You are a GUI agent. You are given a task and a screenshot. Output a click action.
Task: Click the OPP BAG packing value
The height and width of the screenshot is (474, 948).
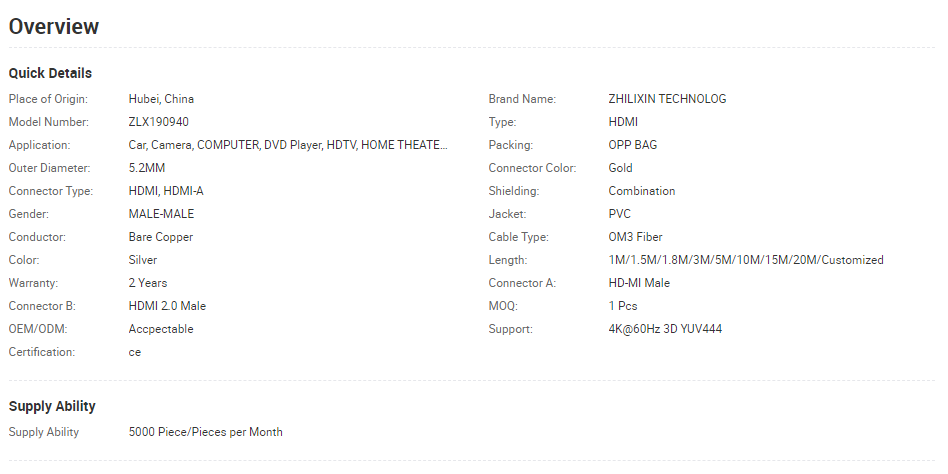click(x=632, y=145)
